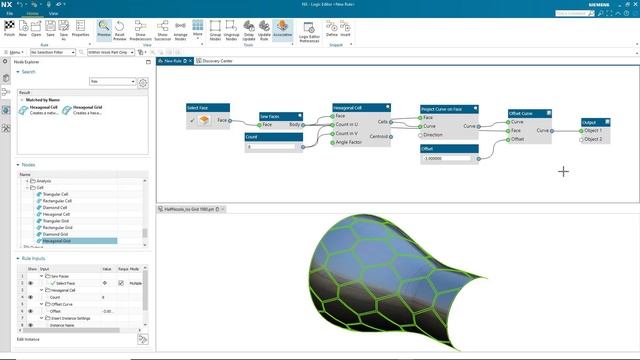Collapse the Search section in Node Explorer

(x=18, y=72)
